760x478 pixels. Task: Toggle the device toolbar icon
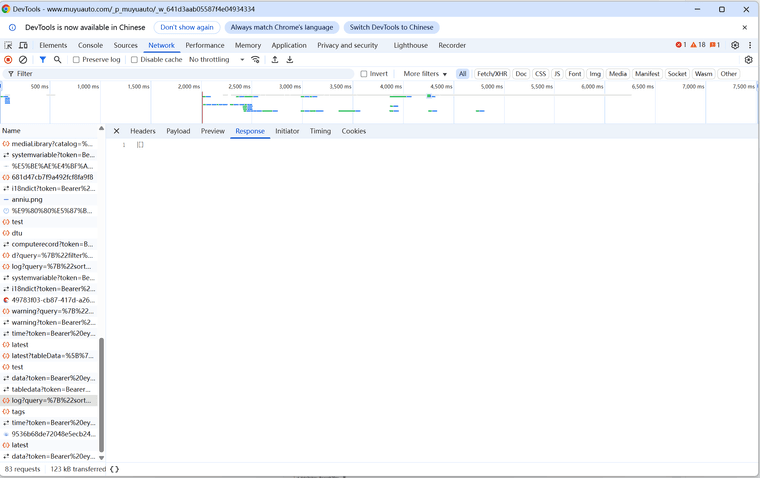point(23,45)
